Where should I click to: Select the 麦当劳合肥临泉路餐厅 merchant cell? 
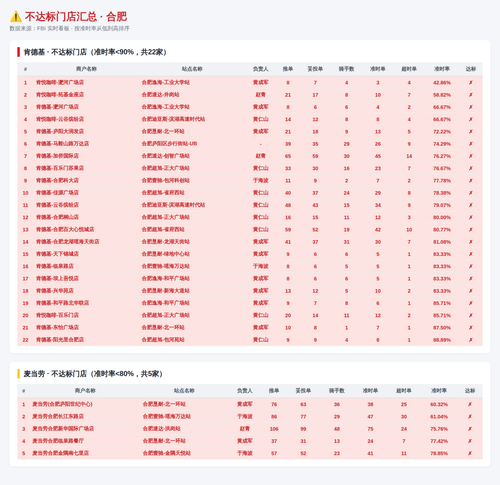[58, 441]
